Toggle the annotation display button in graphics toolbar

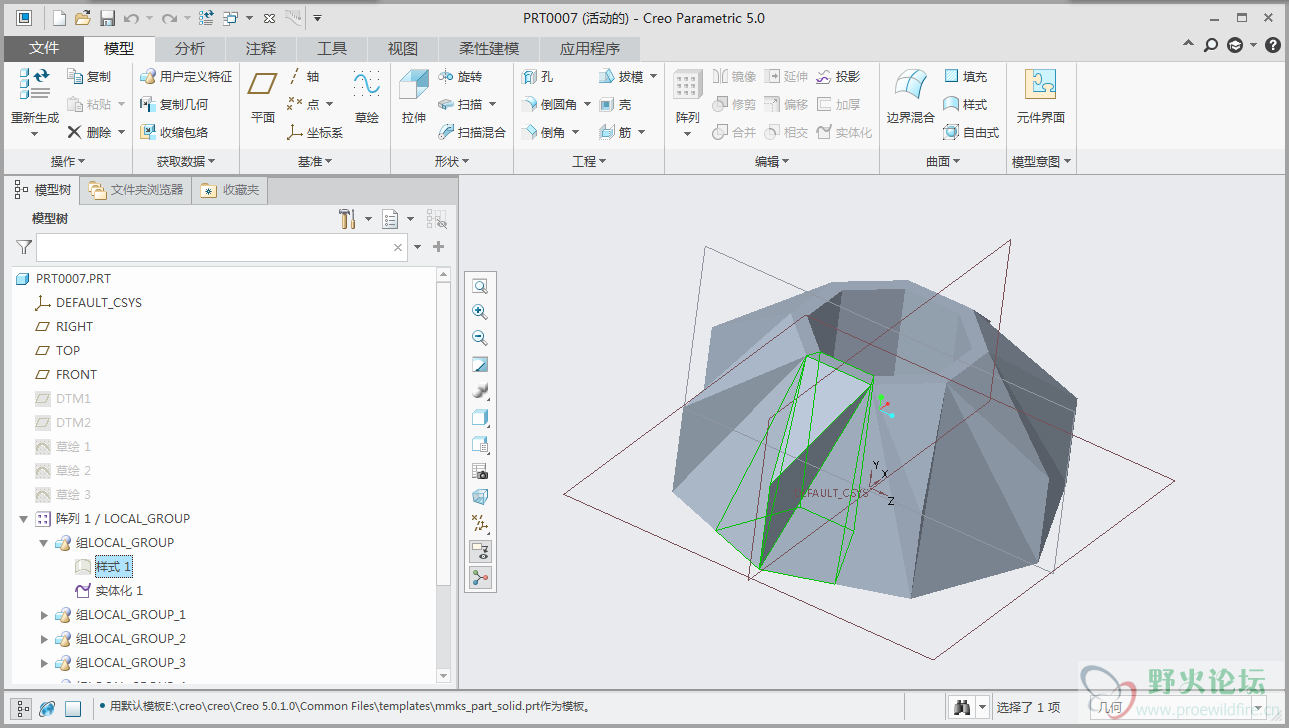[480, 551]
